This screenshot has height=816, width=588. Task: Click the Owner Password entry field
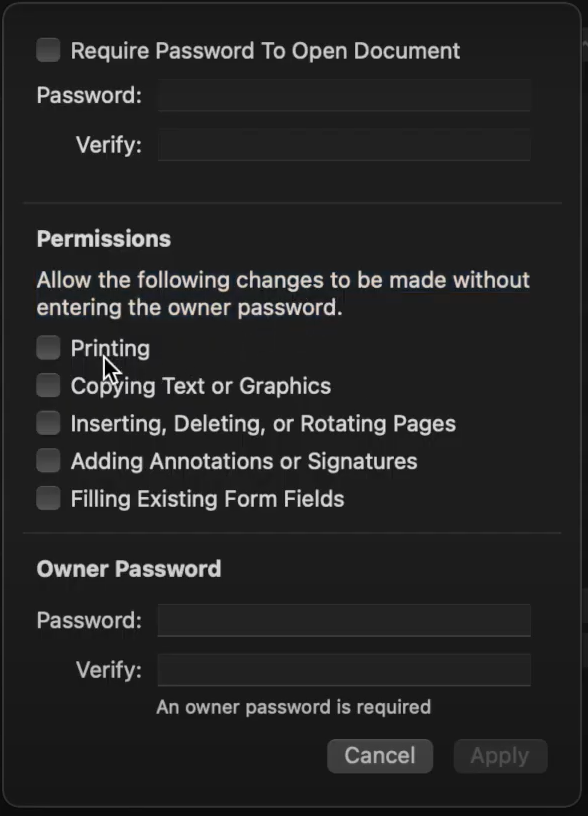tap(344, 620)
